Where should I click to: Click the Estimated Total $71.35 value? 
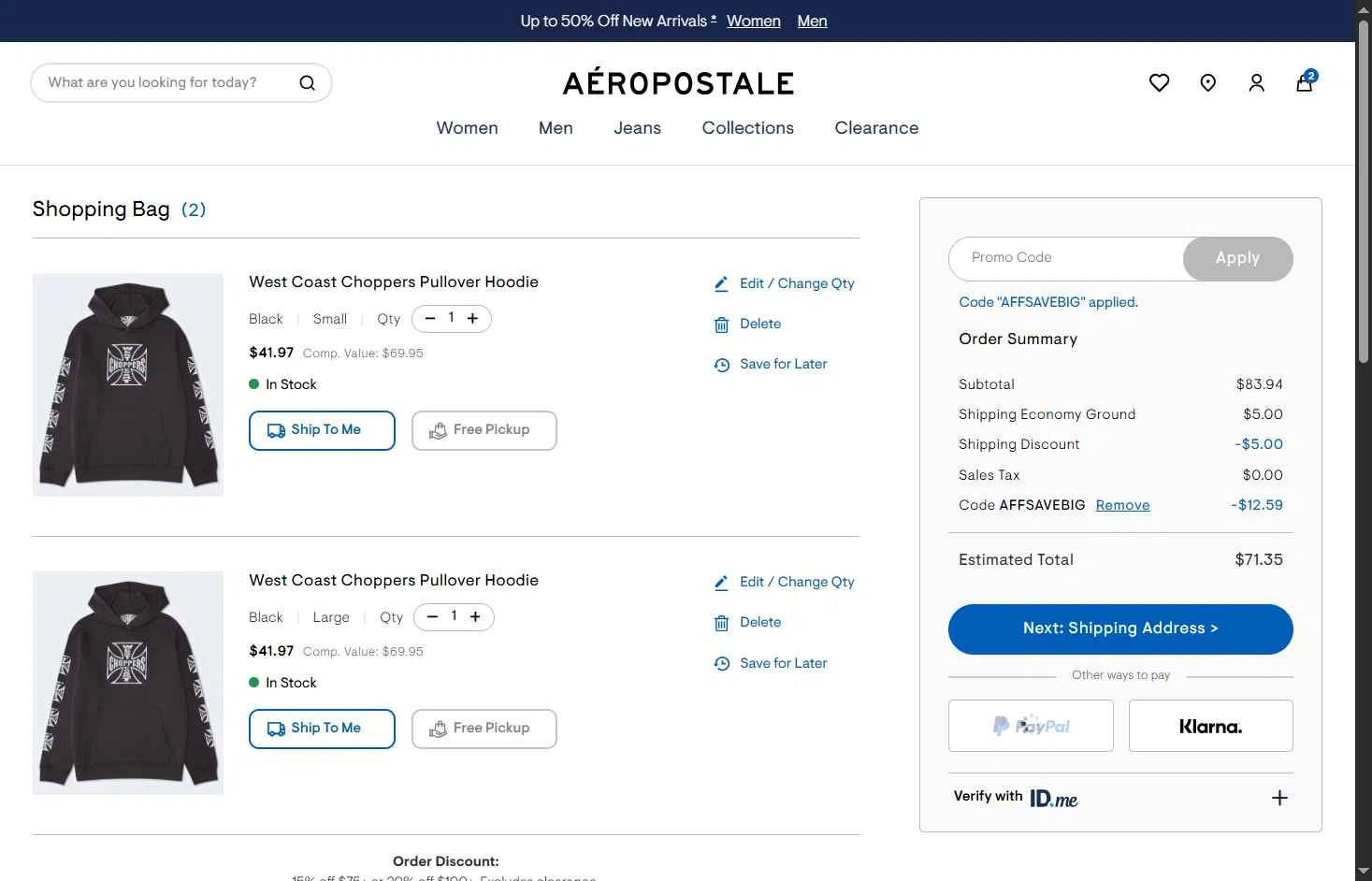[x=1258, y=559]
